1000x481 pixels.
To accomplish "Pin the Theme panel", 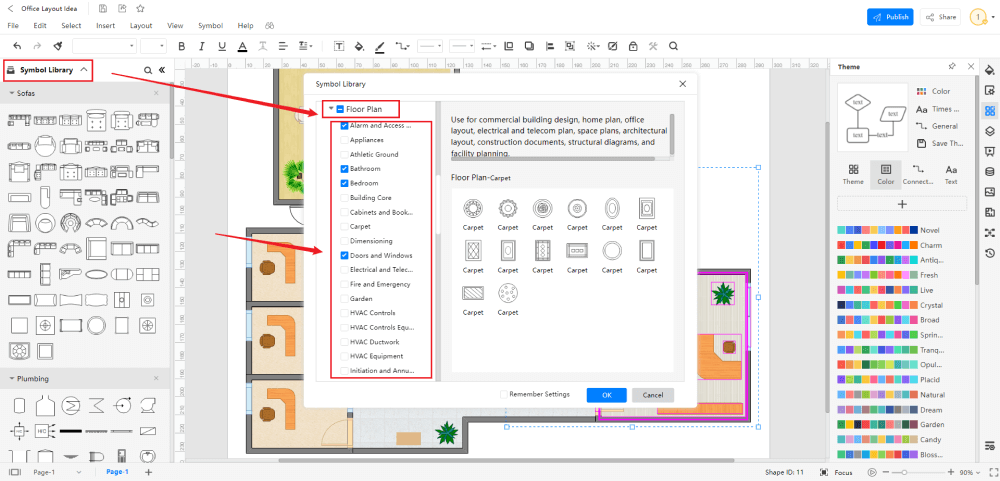I will [x=951, y=67].
